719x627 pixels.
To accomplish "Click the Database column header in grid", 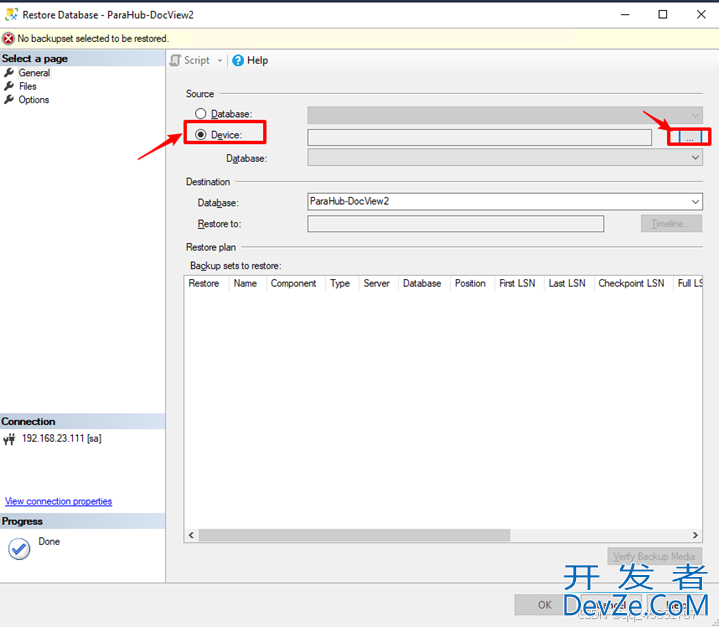I will (x=422, y=283).
